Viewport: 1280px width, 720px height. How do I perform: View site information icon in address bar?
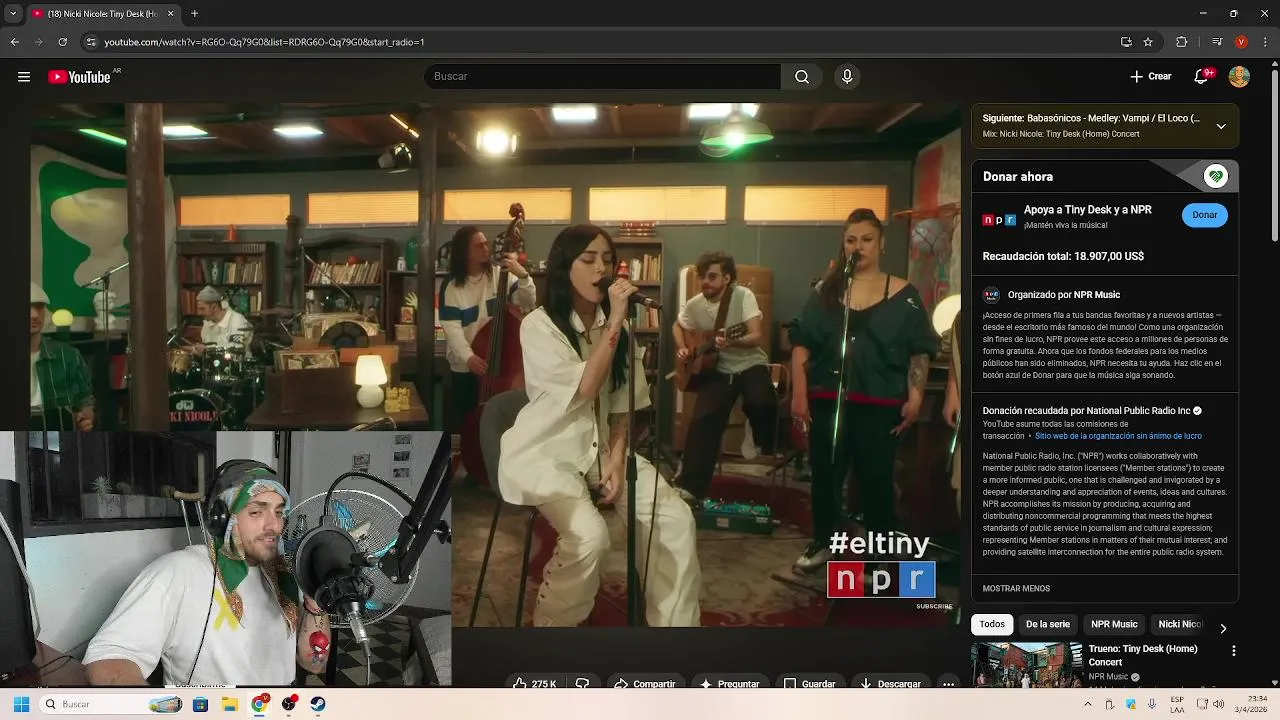coord(91,42)
